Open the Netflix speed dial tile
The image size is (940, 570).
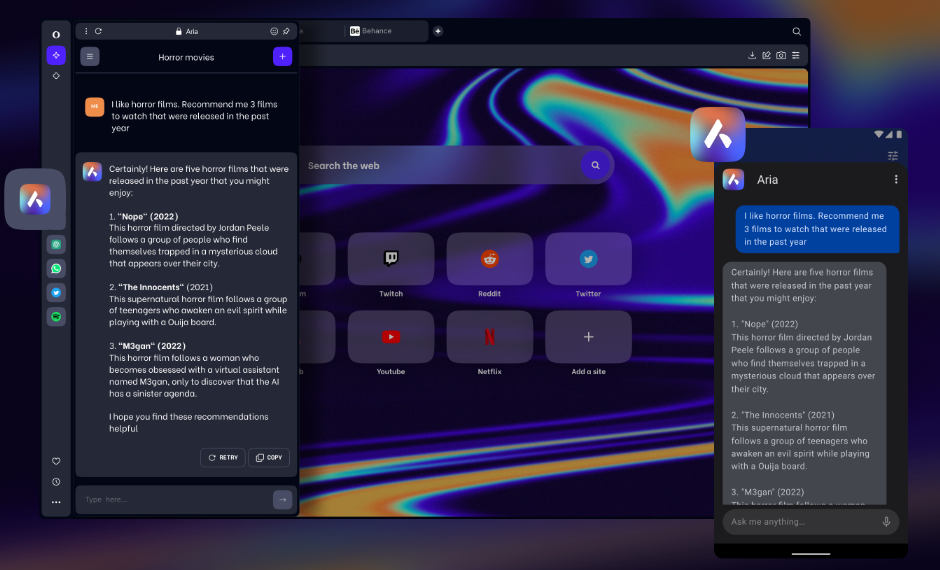(x=490, y=337)
